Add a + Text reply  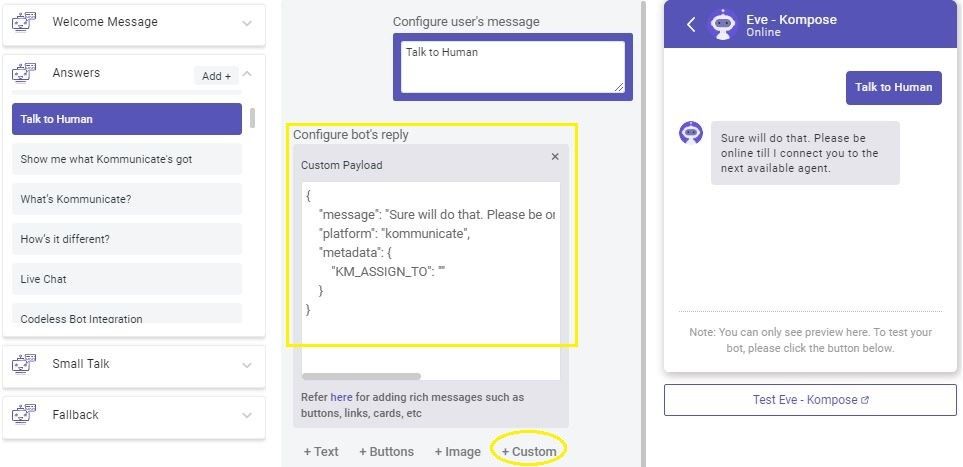coord(321,452)
